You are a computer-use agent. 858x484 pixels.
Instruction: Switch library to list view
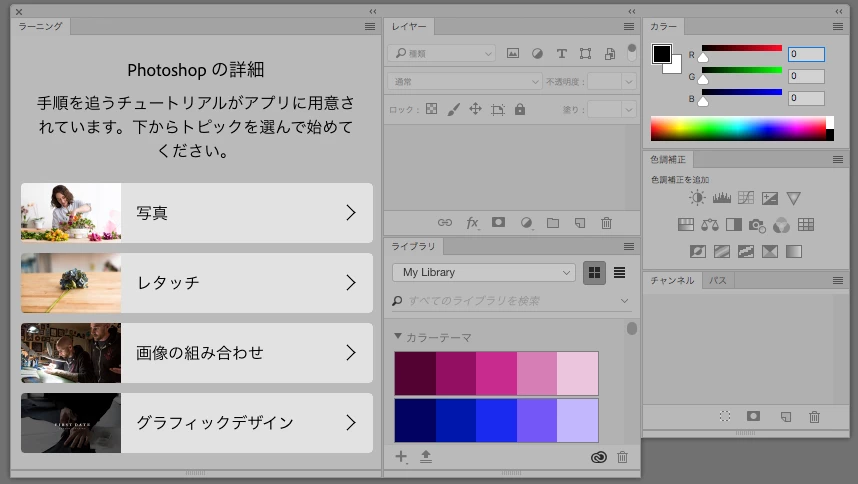pos(619,272)
